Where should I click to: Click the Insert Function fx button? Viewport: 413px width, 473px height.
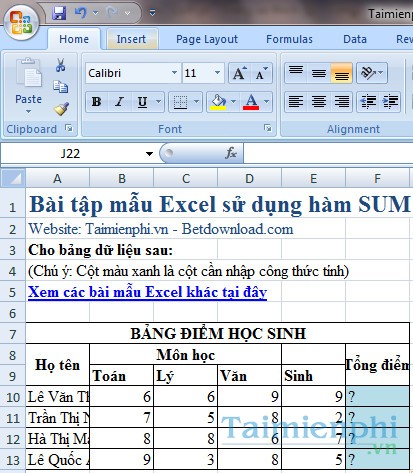click(x=231, y=153)
